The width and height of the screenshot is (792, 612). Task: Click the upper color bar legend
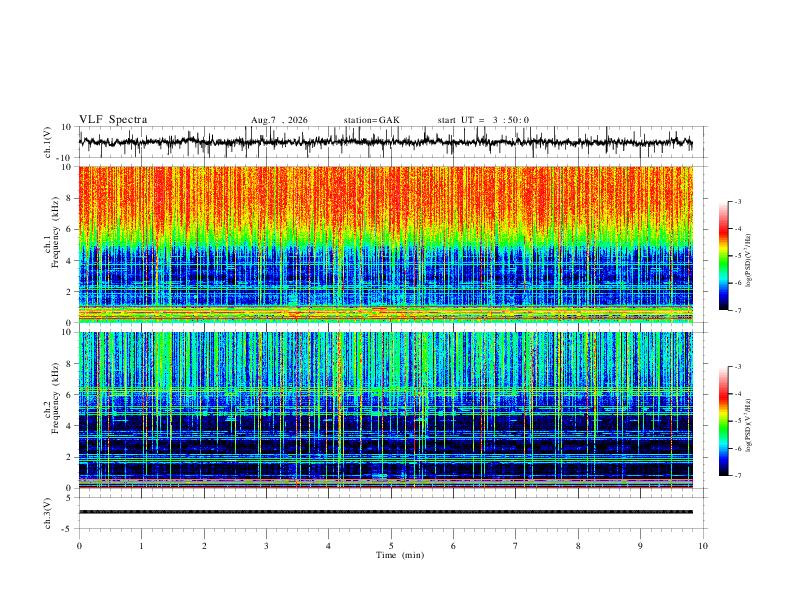(723, 256)
